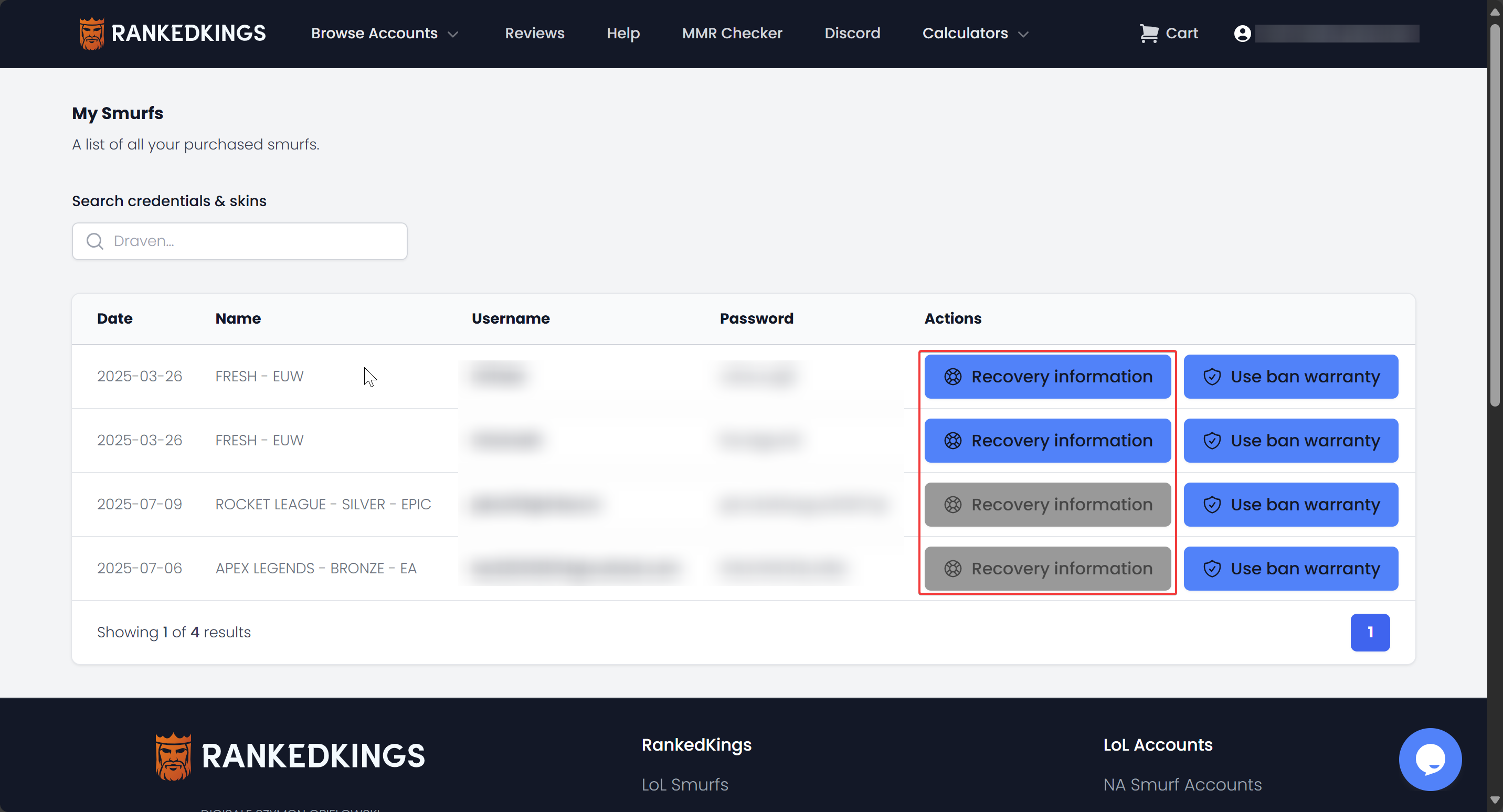This screenshot has width=1503, height=812.
Task: Focus the Search credentials & skins field
Action: tap(251, 241)
